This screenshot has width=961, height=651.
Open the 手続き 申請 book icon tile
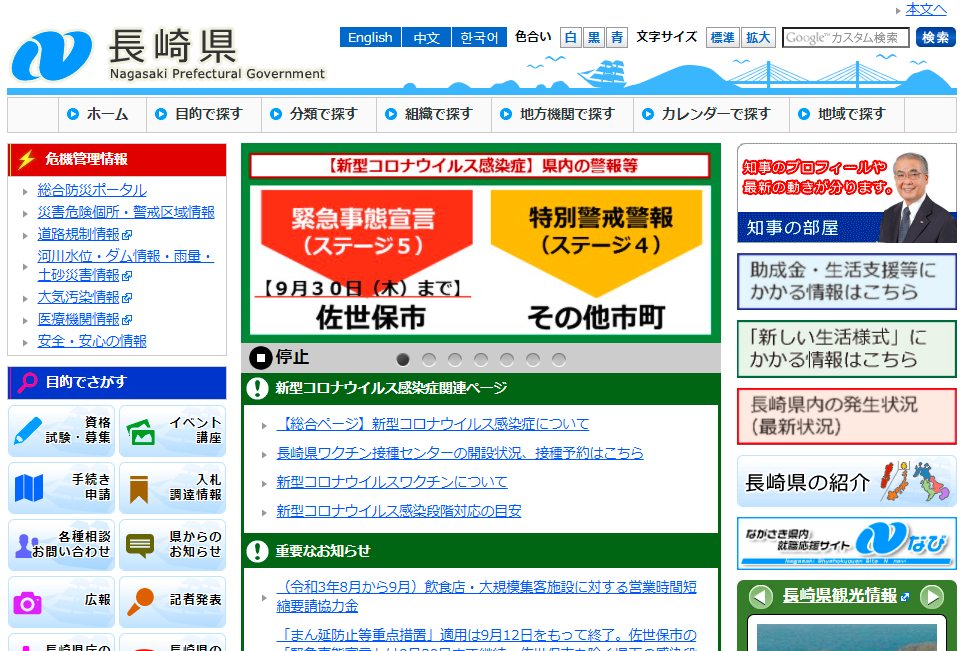coord(61,488)
